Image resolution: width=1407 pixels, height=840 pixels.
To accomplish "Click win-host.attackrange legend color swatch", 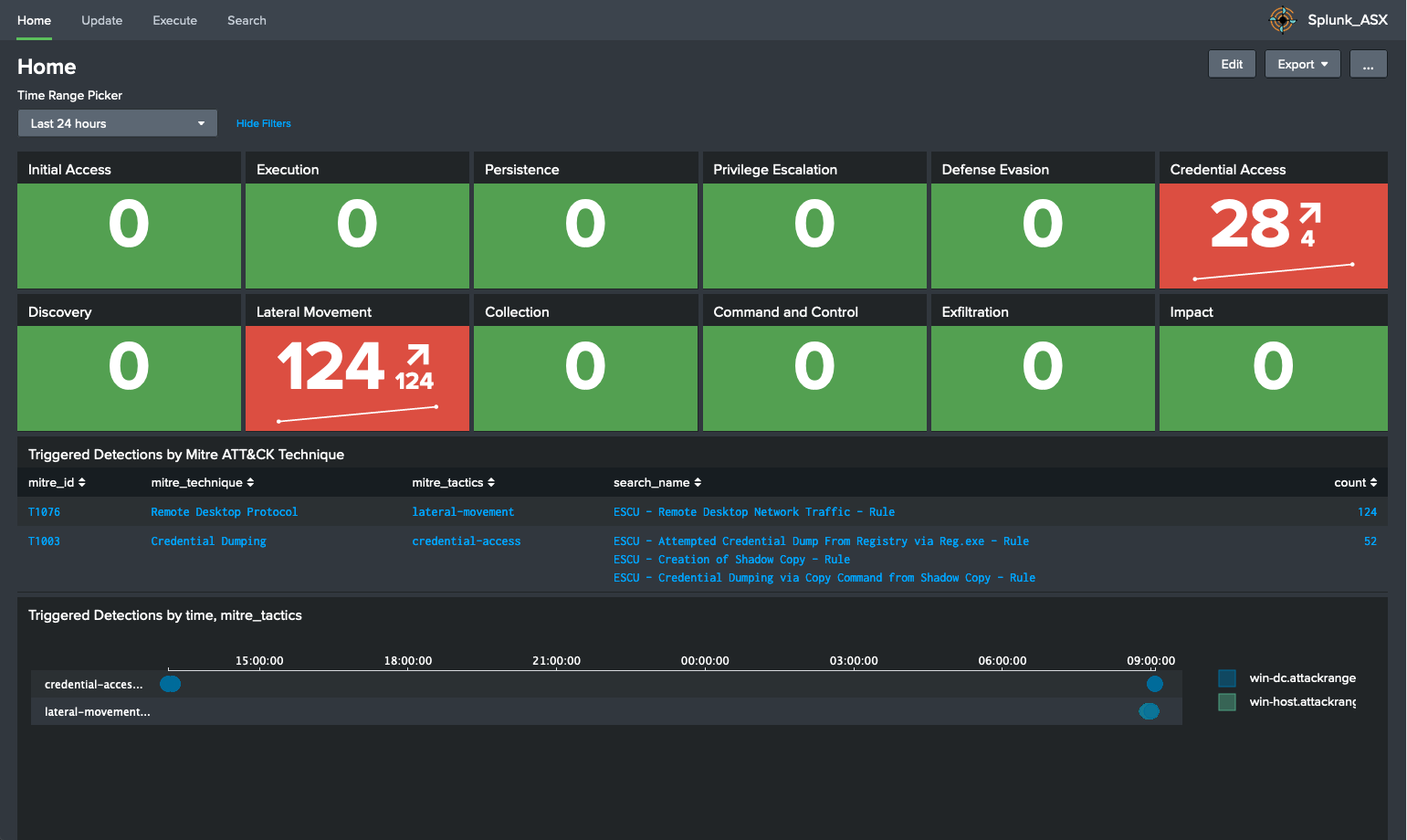I will (x=1227, y=701).
